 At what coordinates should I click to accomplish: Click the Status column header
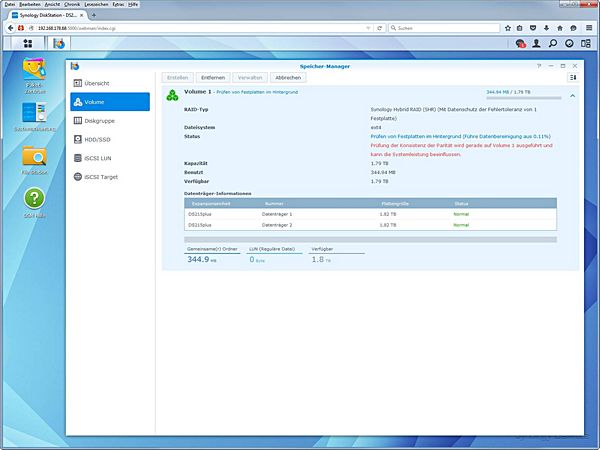461,204
